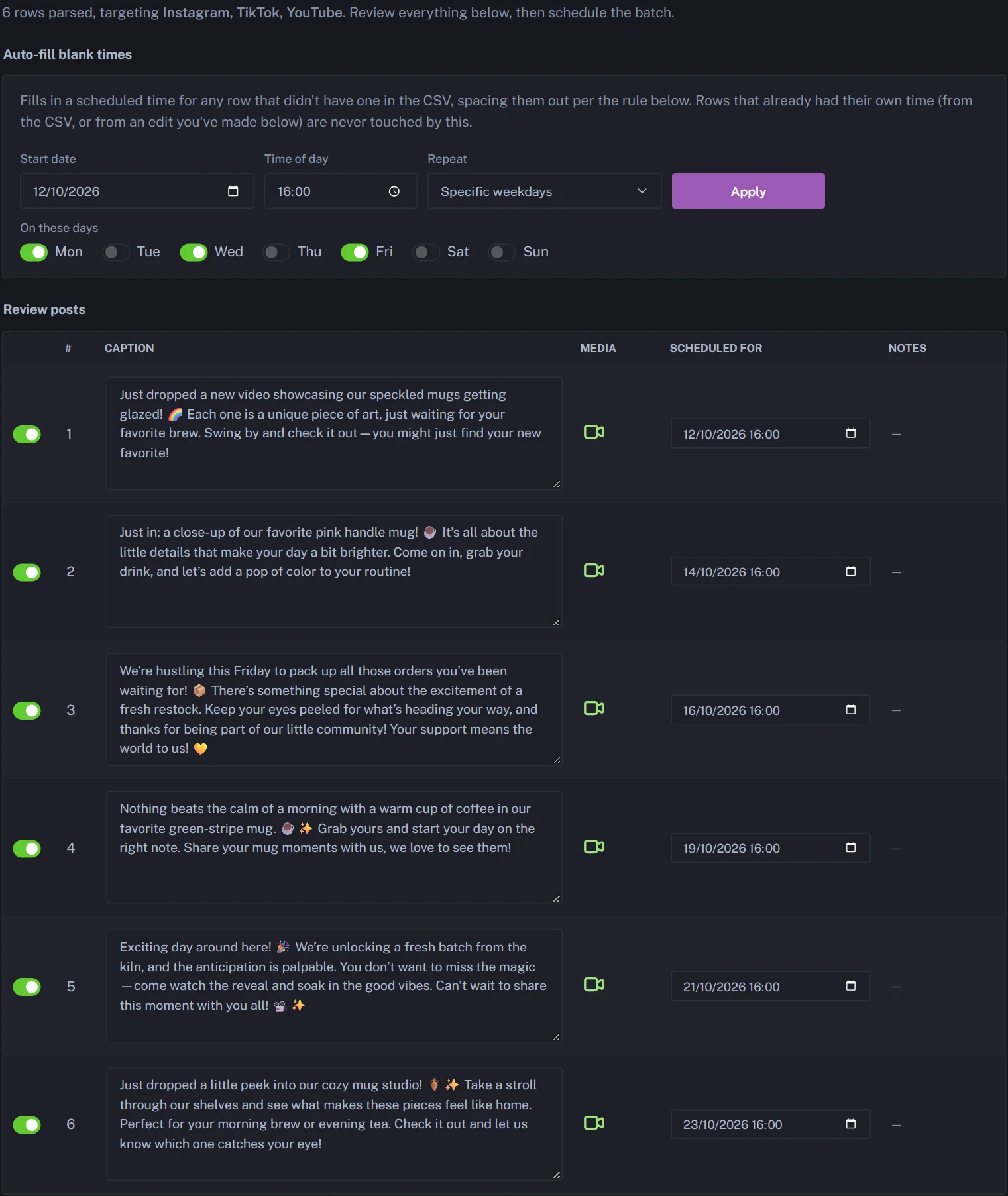Edit caption about the pink handle mug
1008x1196 pixels.
pos(334,571)
